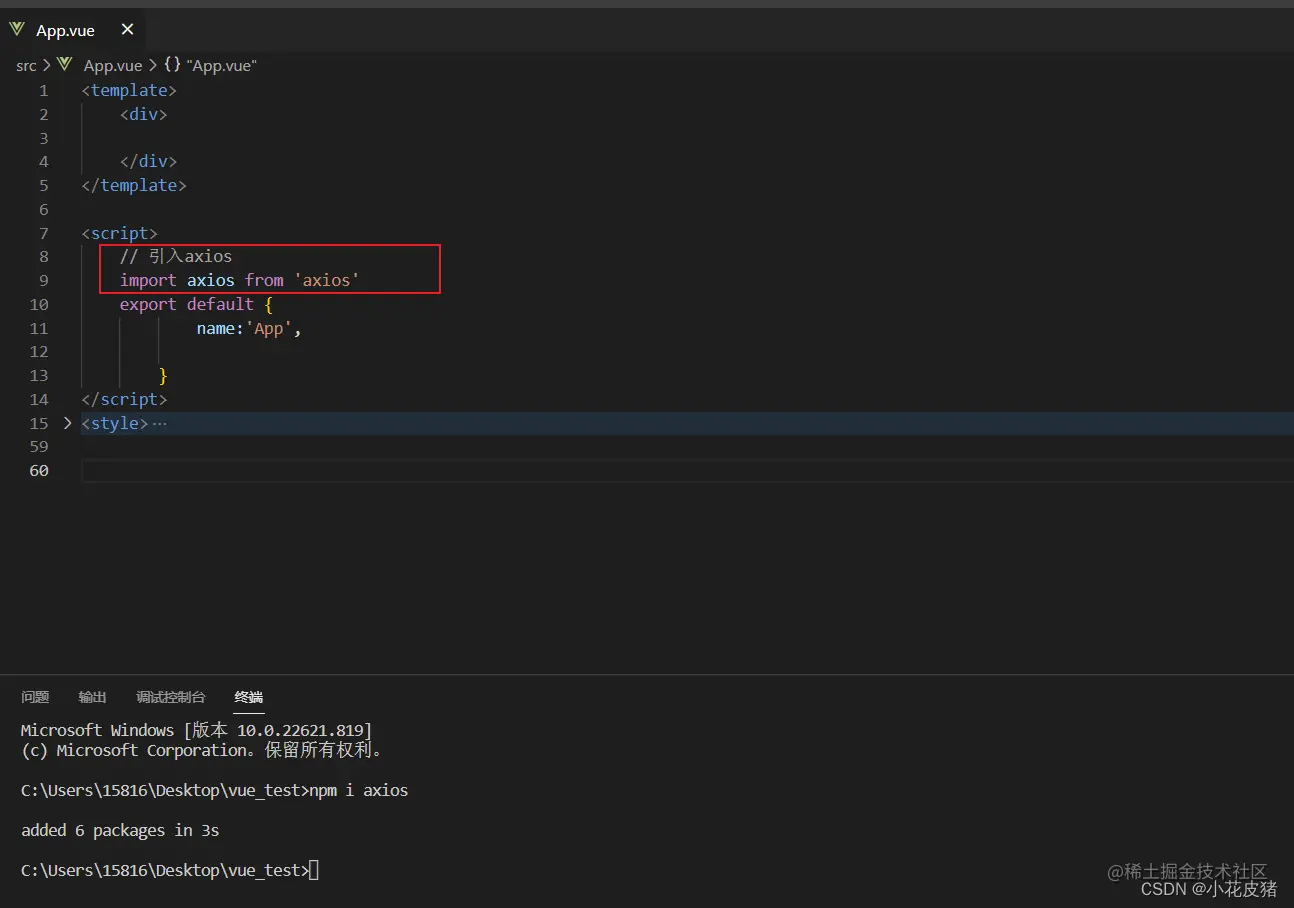Image resolution: width=1294 pixels, height=908 pixels.
Task: Expand the folded style block on line 15
Action: 67,423
